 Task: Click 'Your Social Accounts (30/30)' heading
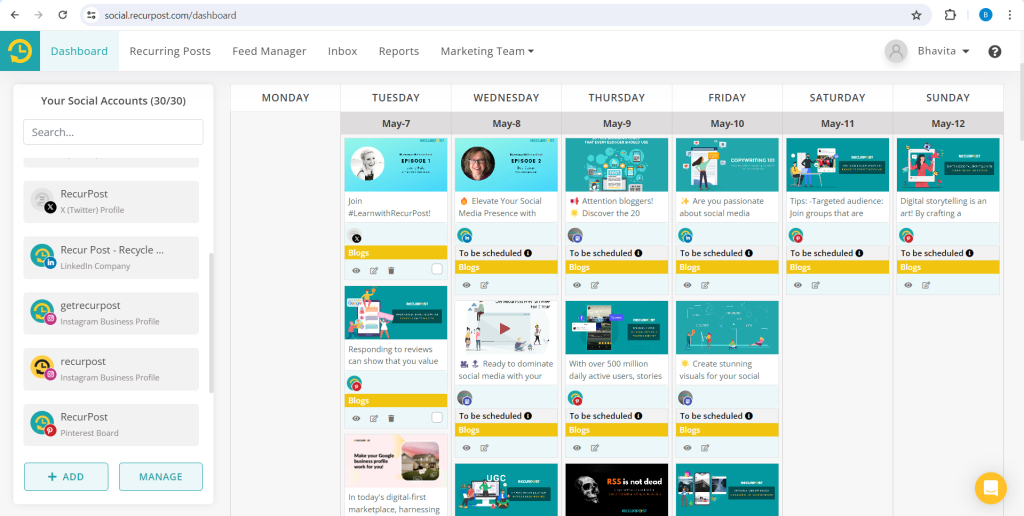[x=114, y=101]
